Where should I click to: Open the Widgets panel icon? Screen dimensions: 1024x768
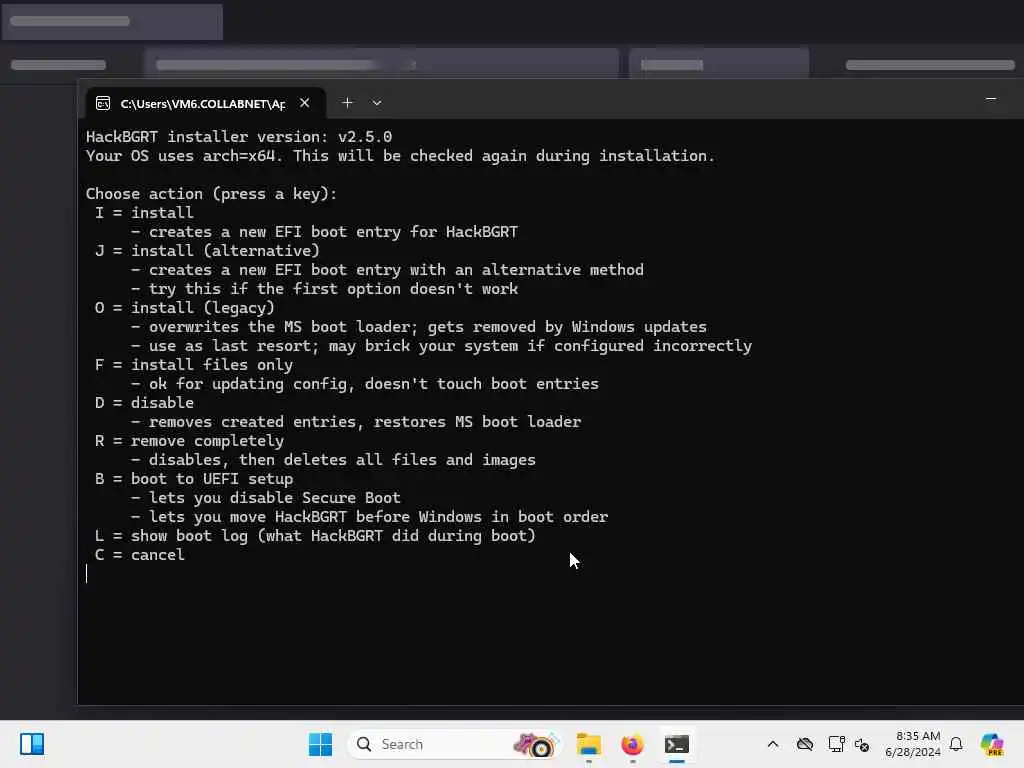(x=31, y=744)
